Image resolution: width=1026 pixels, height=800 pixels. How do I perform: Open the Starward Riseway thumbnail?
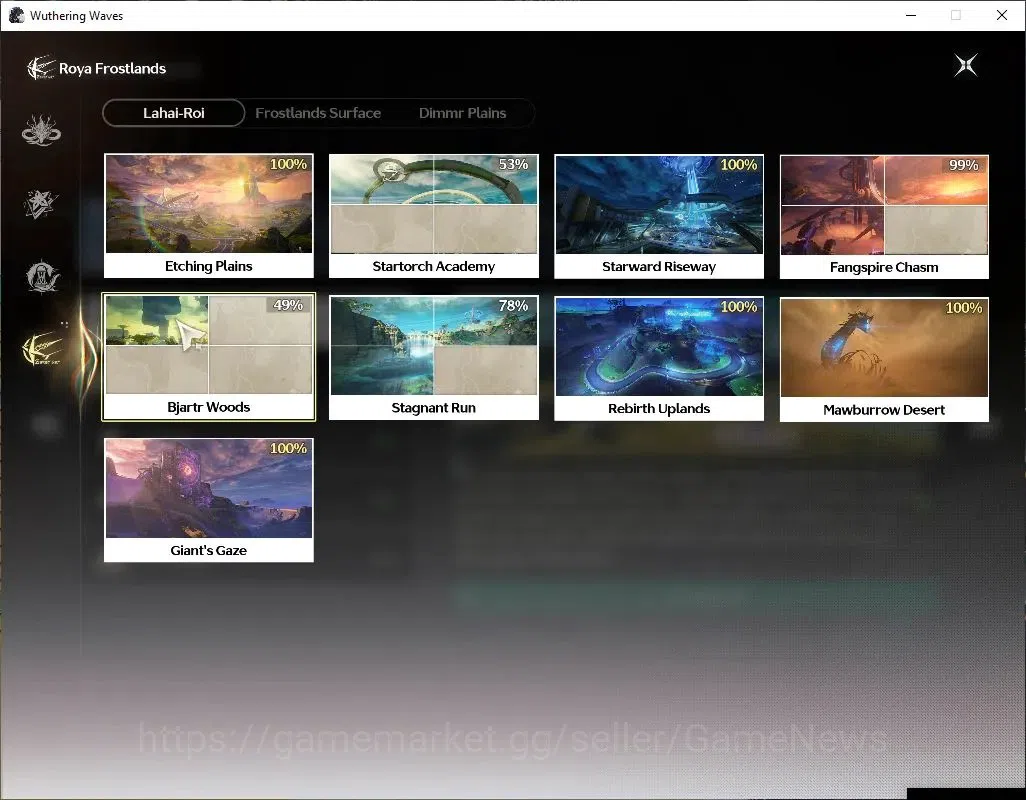click(x=659, y=205)
